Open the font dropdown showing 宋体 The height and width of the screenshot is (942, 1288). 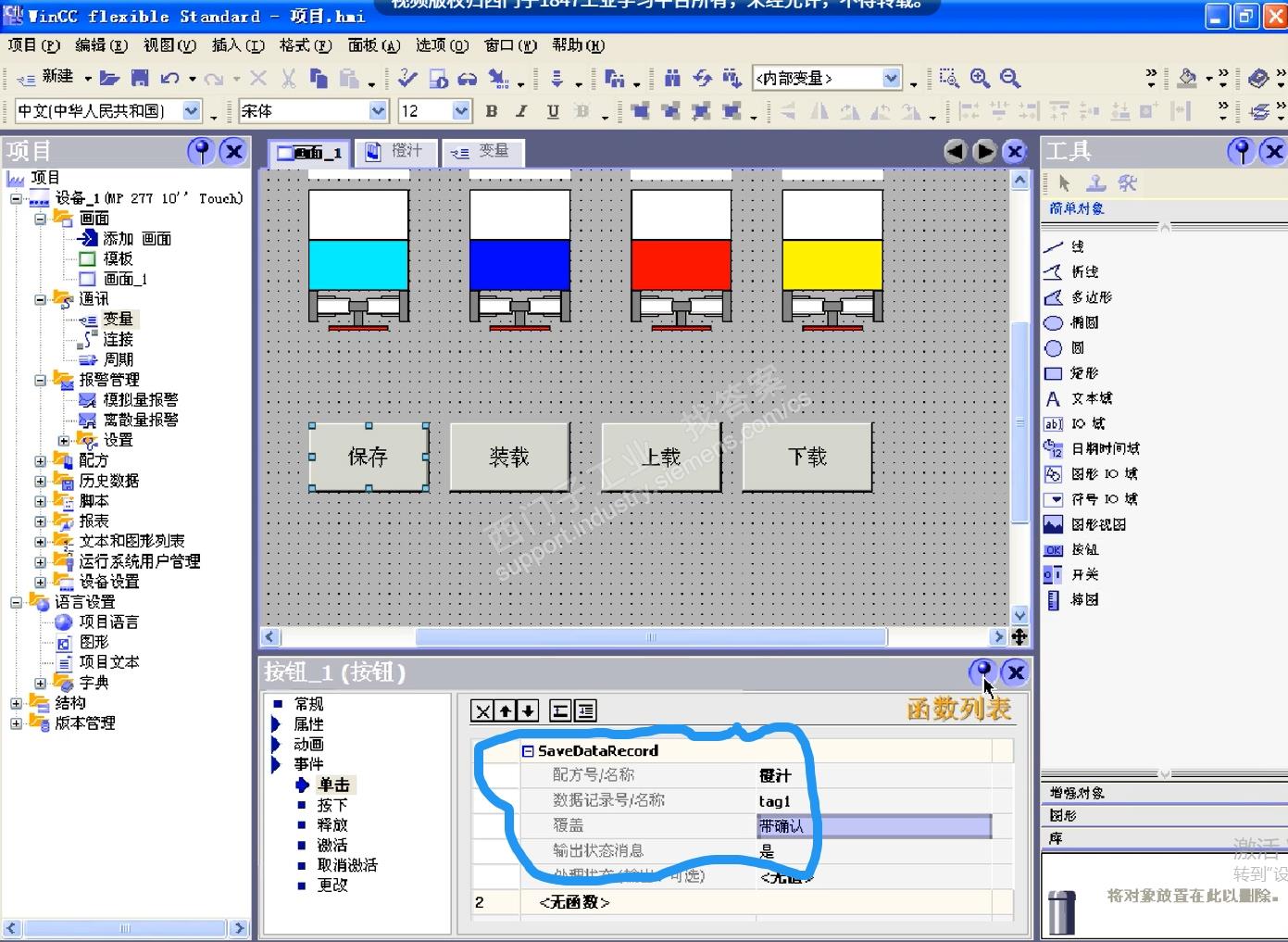pyautogui.click(x=378, y=111)
